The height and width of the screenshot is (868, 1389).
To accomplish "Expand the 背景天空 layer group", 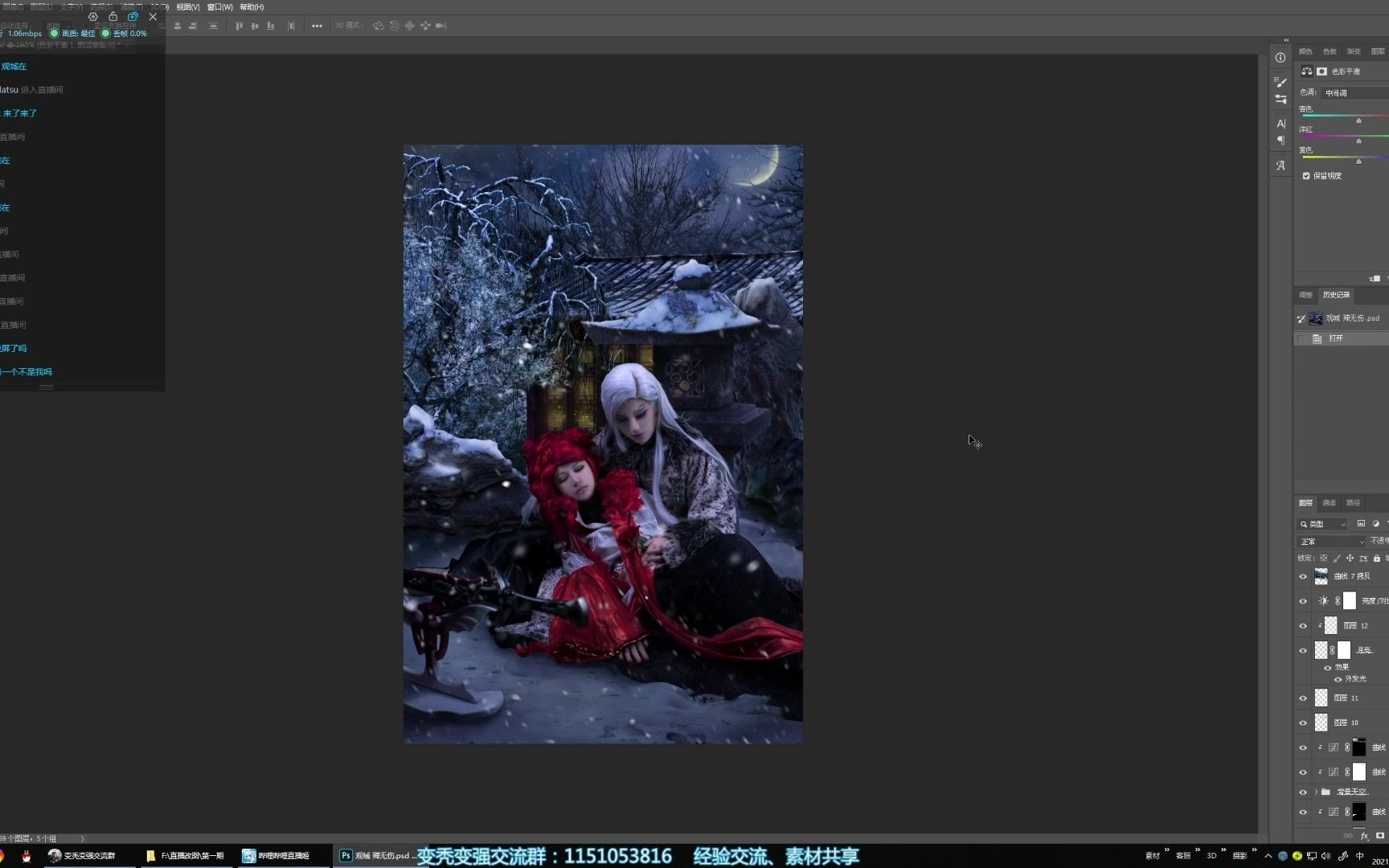I will coord(1316,792).
